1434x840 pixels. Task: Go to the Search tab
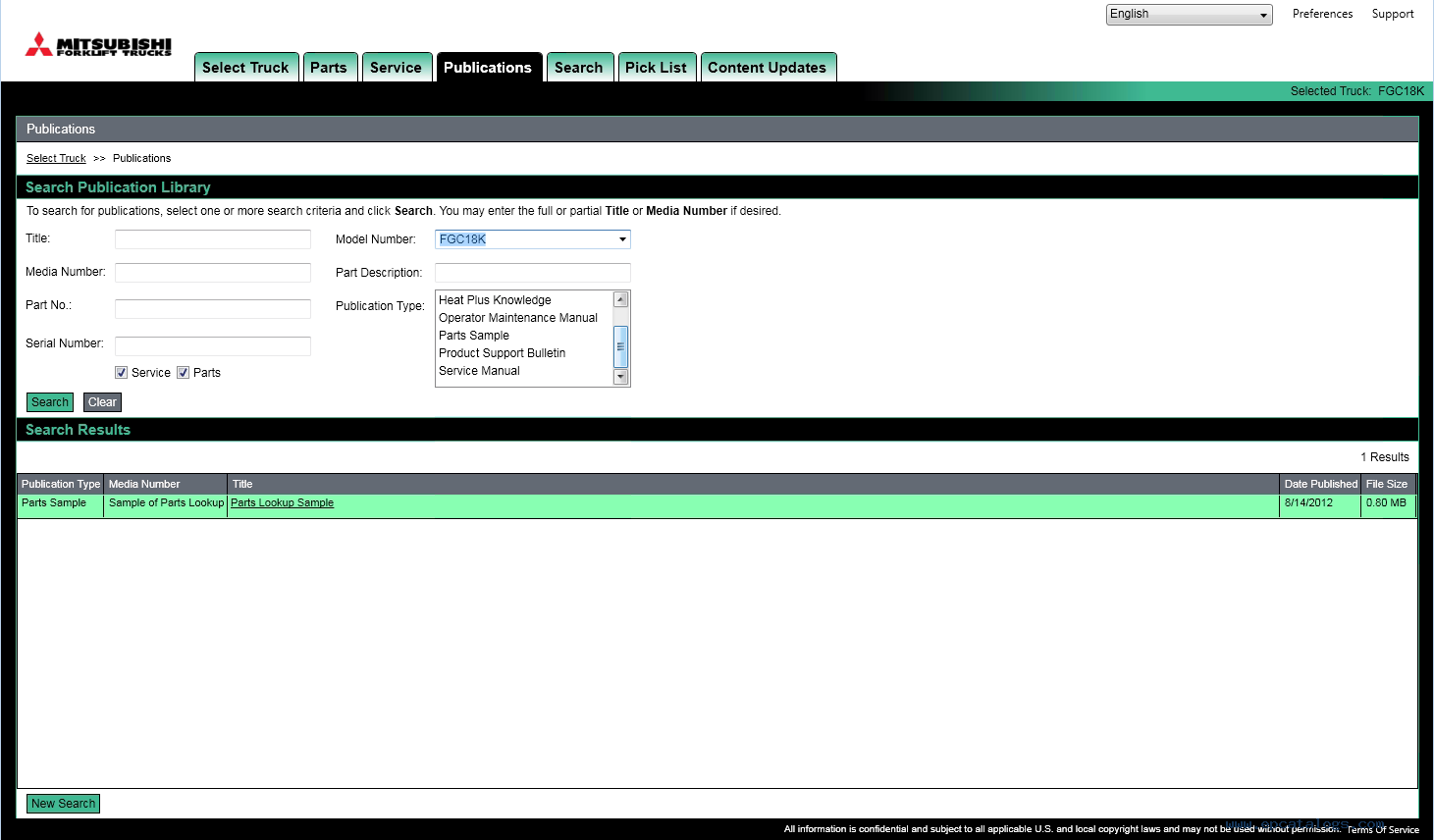(x=580, y=67)
